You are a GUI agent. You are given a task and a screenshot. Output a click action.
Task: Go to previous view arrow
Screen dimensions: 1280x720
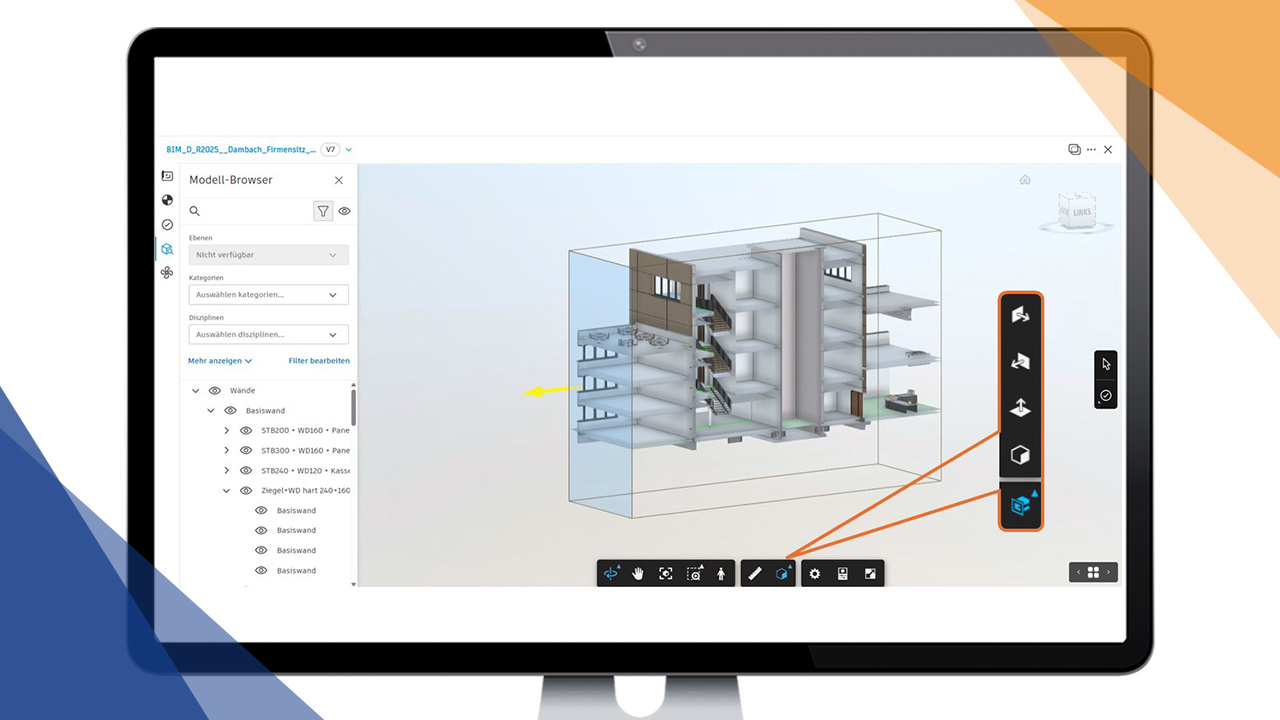point(1078,572)
